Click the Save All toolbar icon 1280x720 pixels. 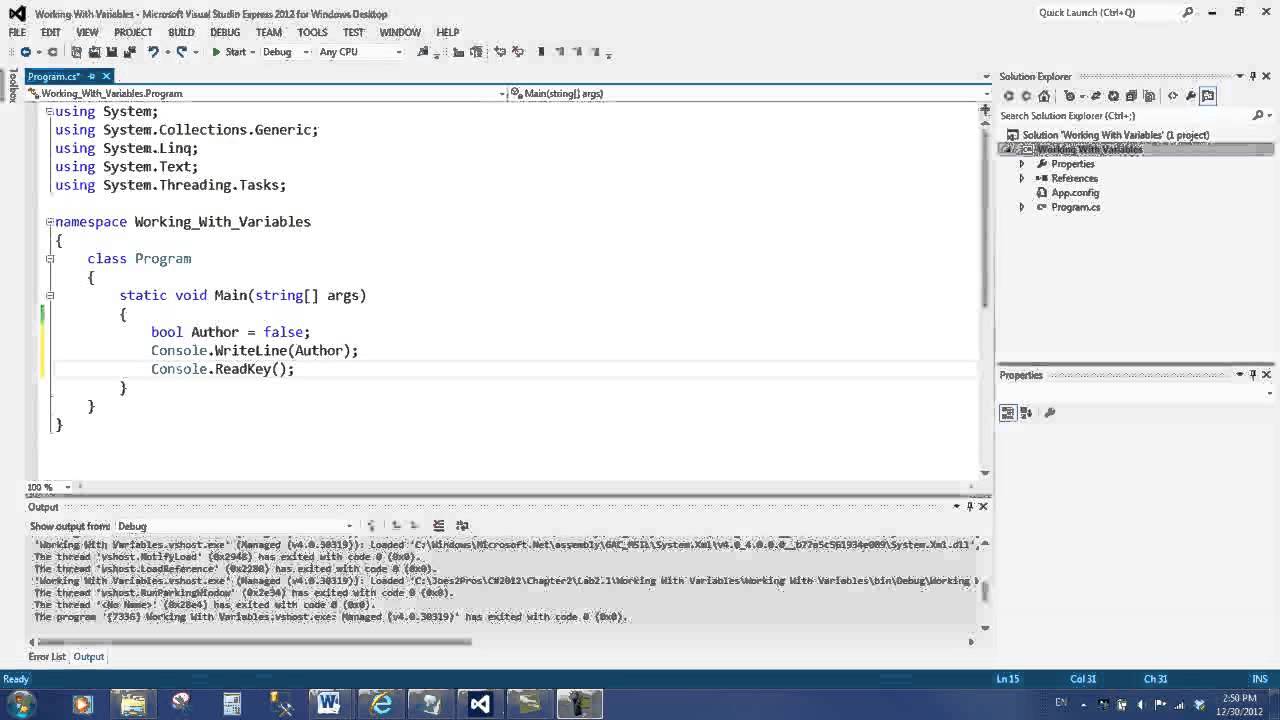(129, 52)
